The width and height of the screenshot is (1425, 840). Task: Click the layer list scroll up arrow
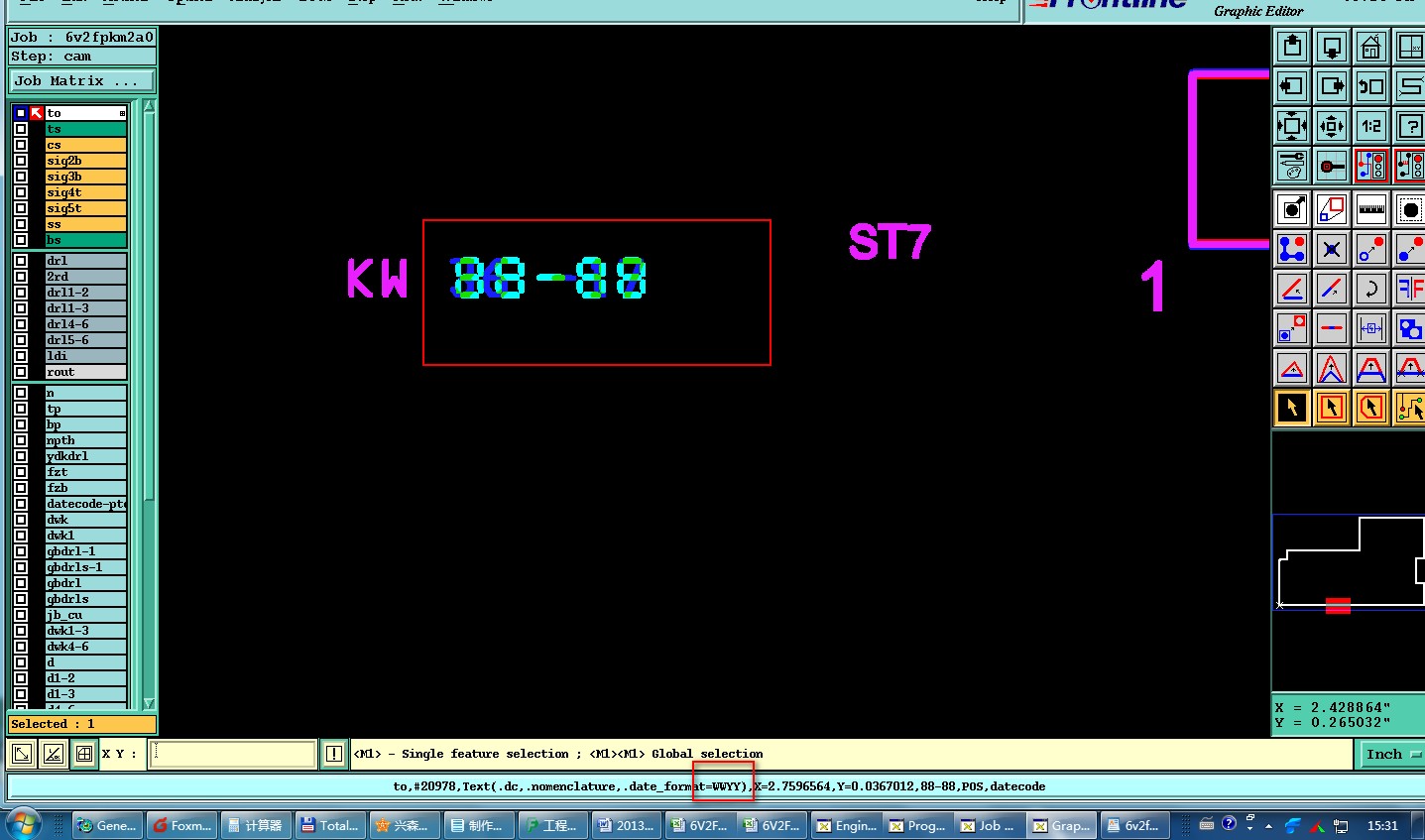(149, 106)
